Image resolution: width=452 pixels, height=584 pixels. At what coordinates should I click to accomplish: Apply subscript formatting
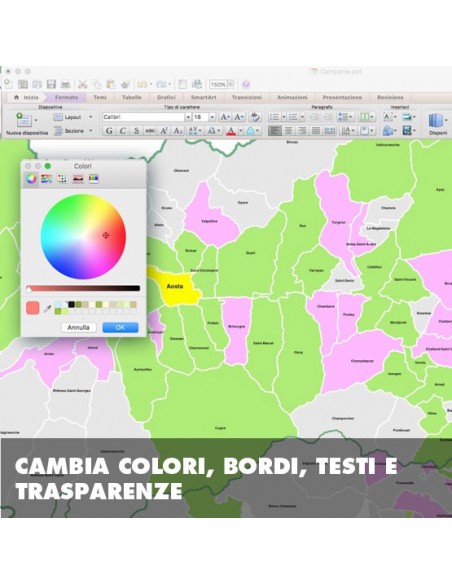tap(178, 131)
